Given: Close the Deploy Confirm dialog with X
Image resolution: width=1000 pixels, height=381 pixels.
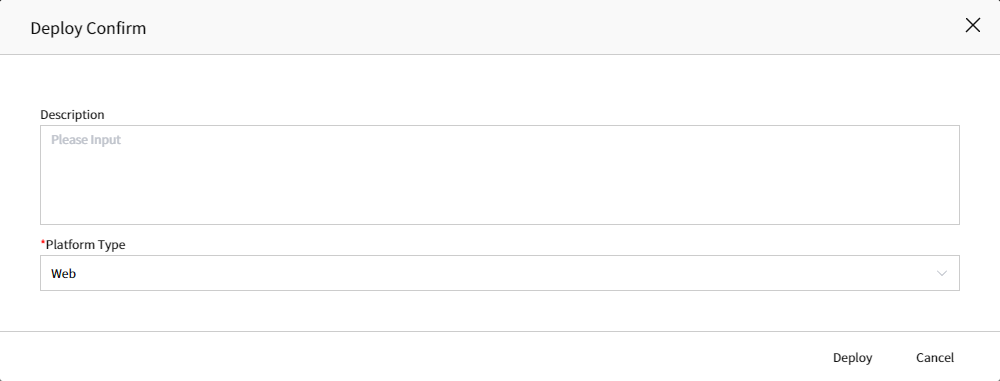Looking at the screenshot, I should (973, 26).
